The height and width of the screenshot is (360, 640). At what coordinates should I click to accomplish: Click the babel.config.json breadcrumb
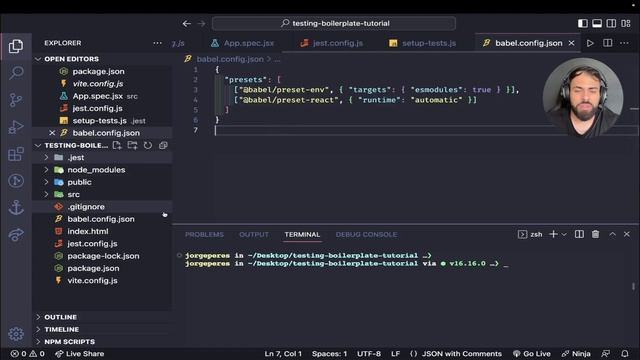tap(230, 59)
